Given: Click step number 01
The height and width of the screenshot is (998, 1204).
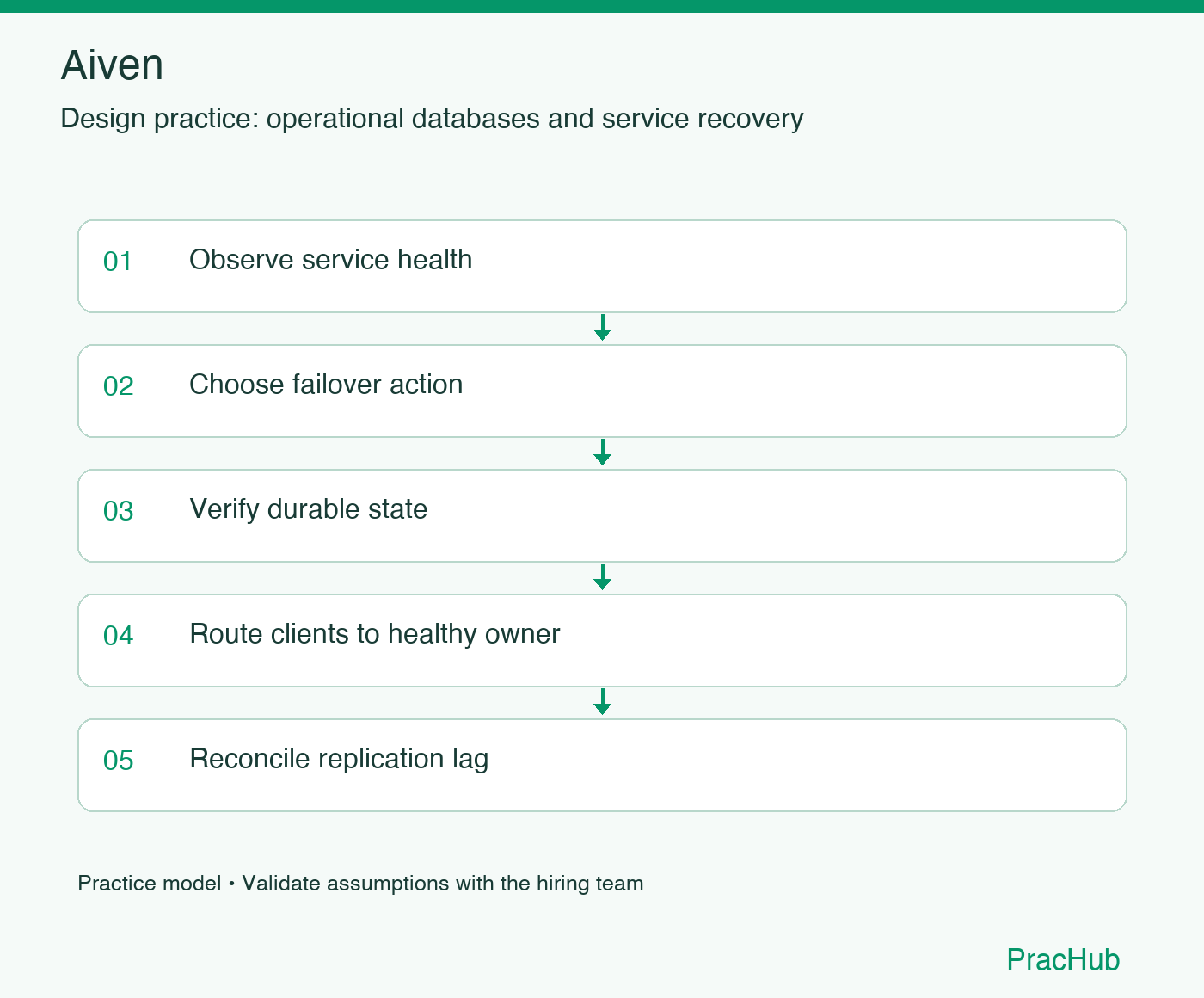Looking at the screenshot, I should 118,262.
